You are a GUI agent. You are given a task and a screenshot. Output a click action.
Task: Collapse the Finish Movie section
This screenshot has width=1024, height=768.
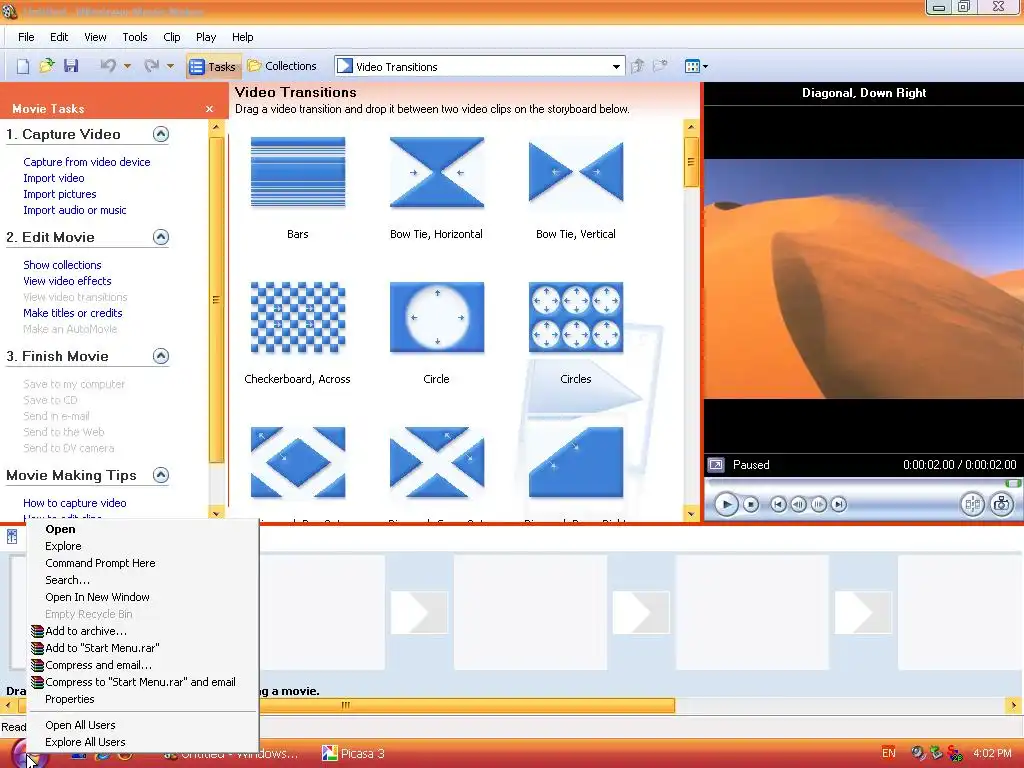point(161,356)
